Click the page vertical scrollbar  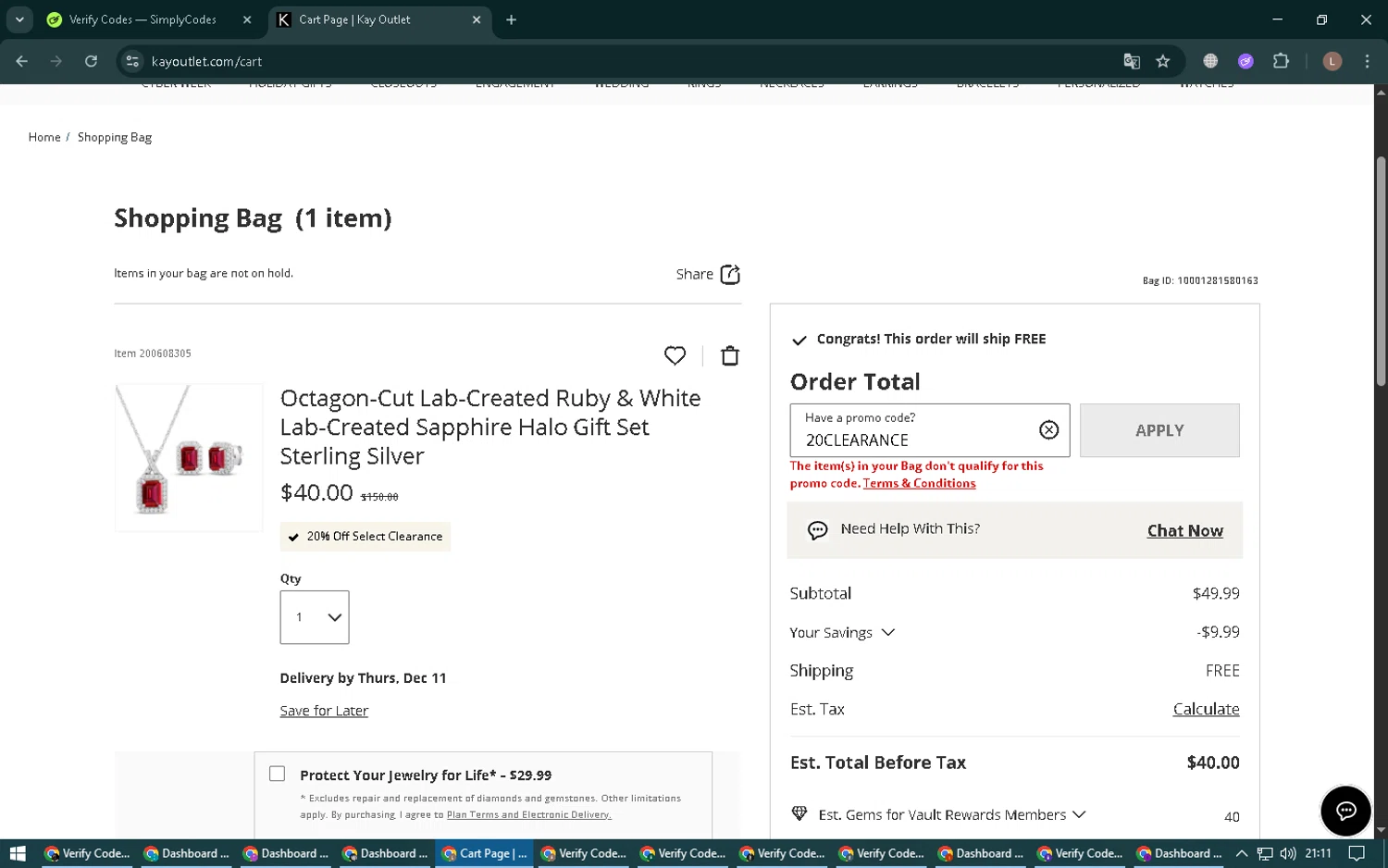click(1381, 271)
